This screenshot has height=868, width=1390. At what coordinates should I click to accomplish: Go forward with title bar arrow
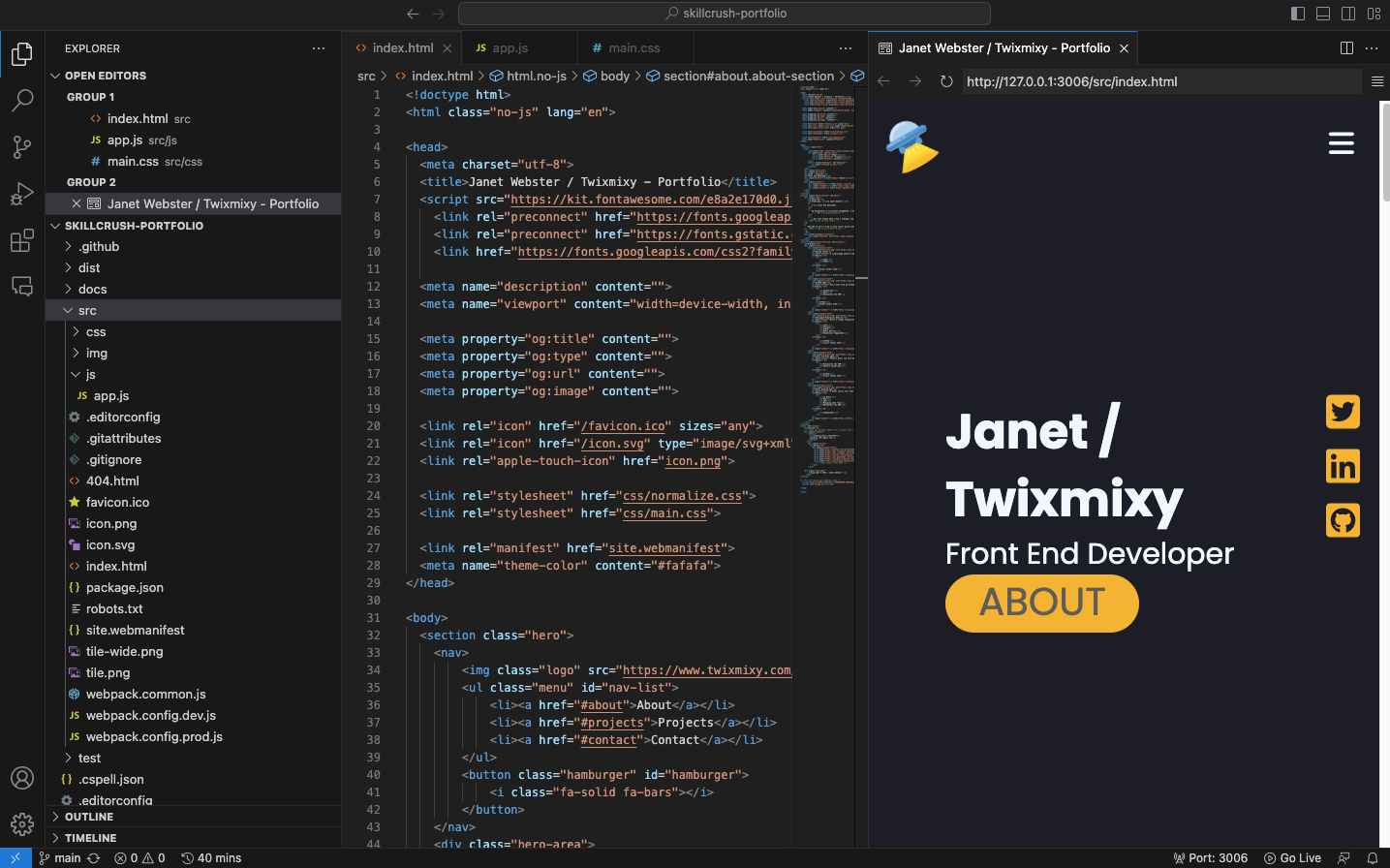pos(438,14)
